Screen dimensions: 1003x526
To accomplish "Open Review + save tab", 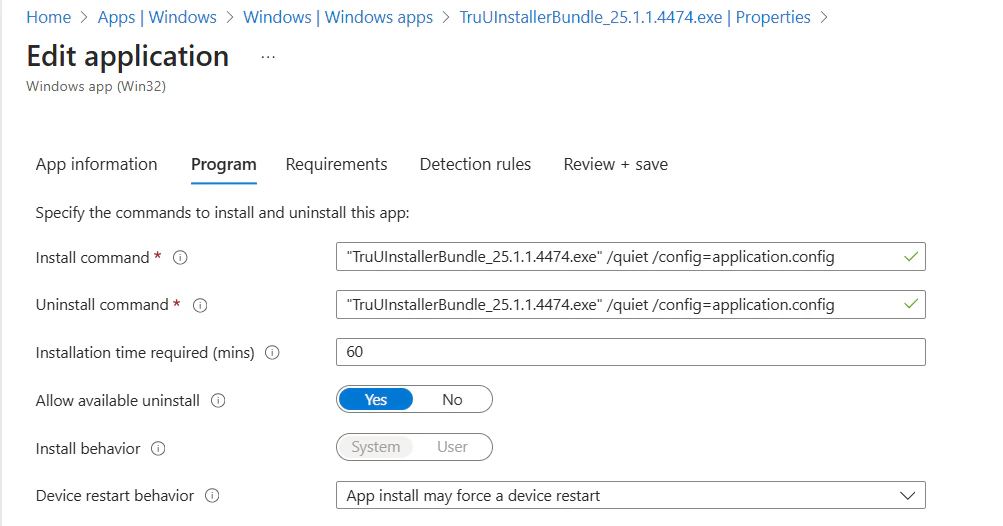I will click(615, 164).
